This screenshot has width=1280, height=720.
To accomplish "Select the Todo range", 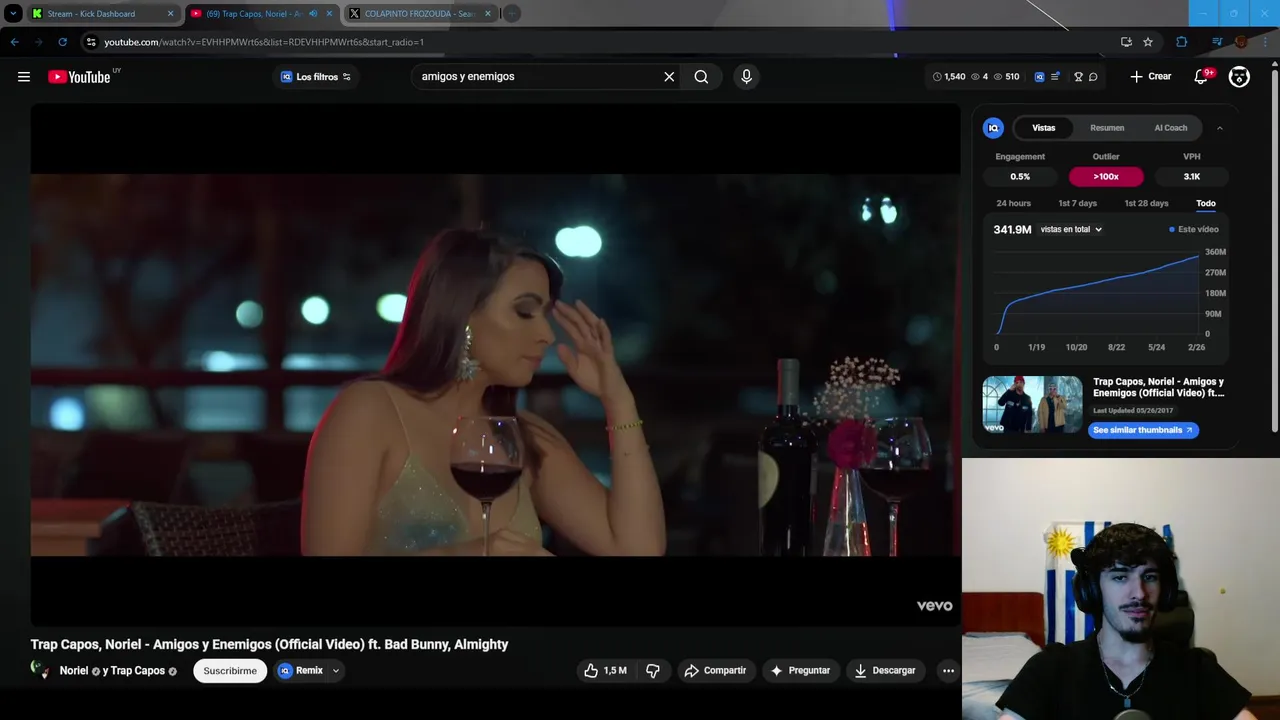I will [1206, 203].
